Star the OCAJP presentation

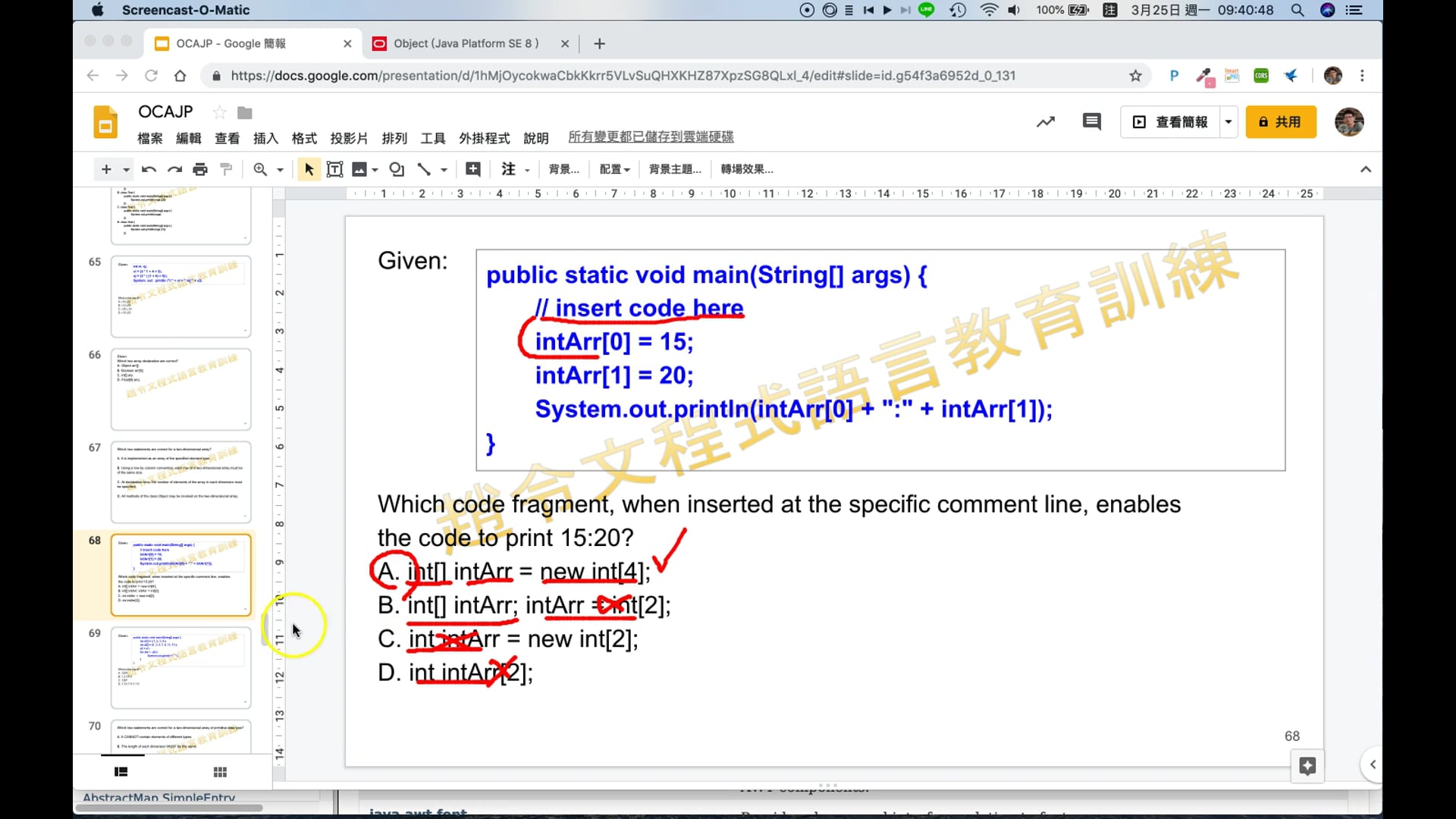220,112
